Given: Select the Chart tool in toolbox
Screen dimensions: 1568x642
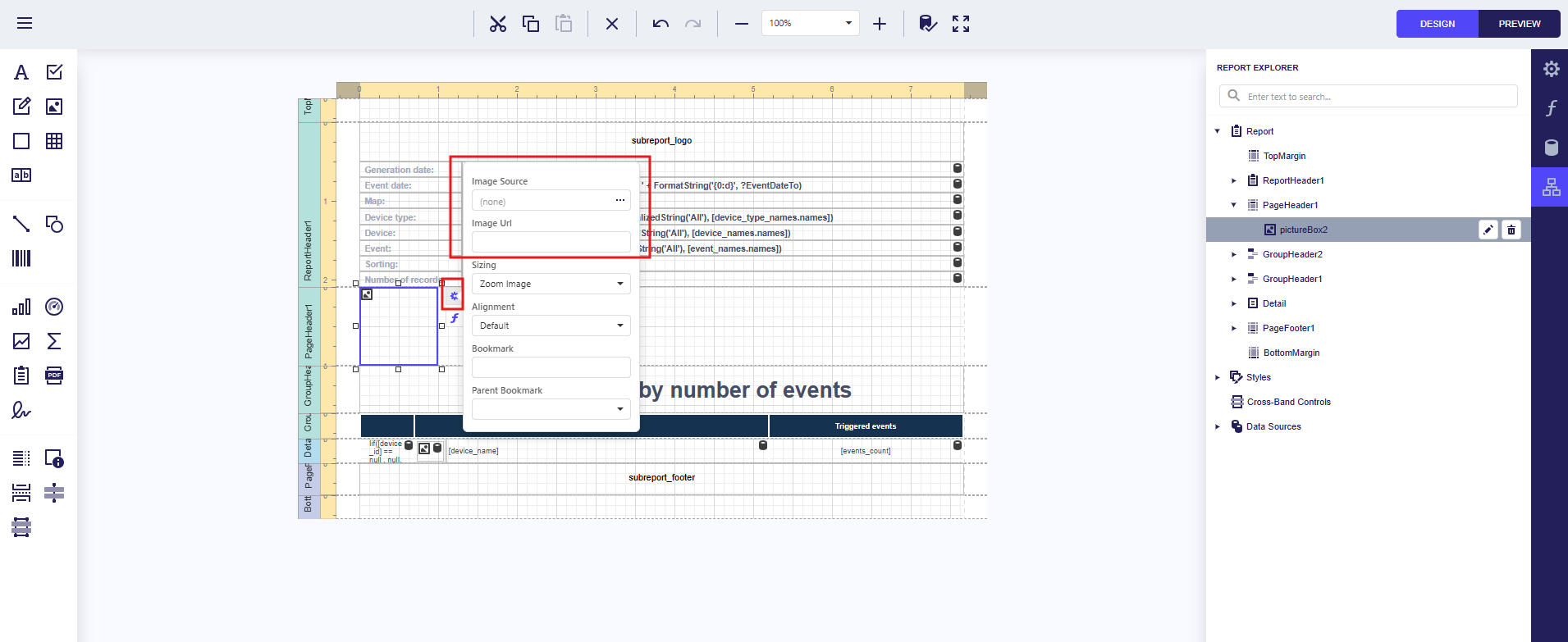Looking at the screenshot, I should click(x=21, y=307).
